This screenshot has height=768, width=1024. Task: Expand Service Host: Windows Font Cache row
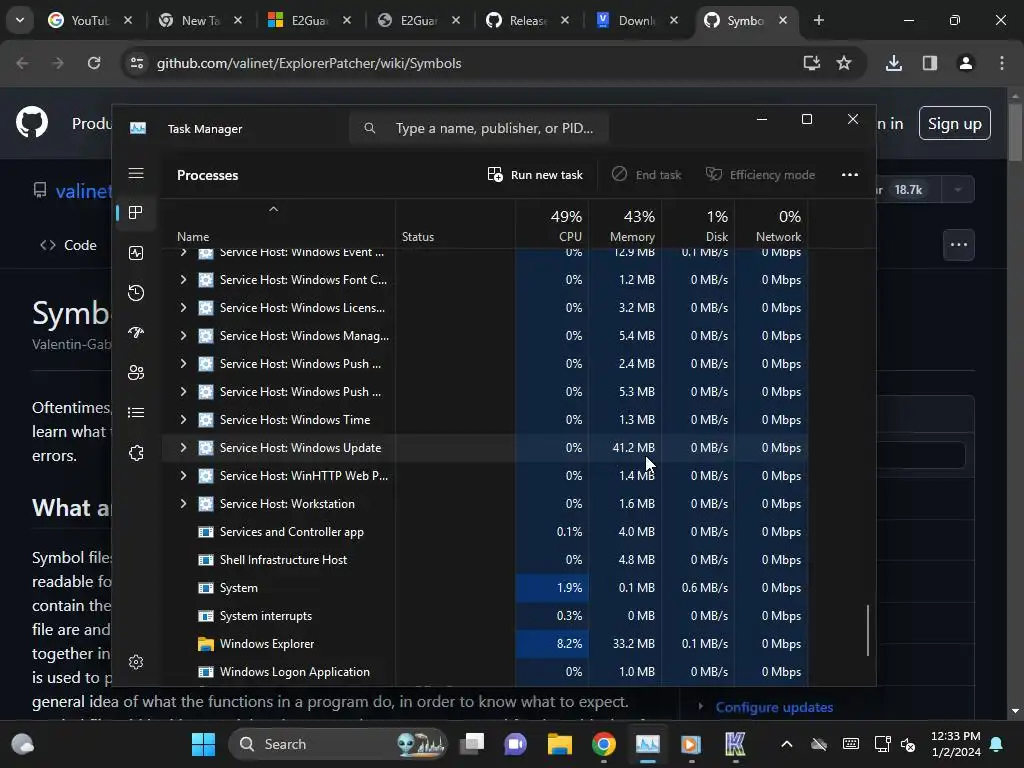[184, 280]
